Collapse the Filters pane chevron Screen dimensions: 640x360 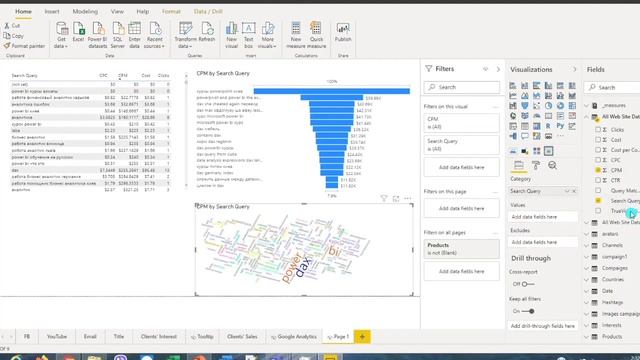(498, 69)
